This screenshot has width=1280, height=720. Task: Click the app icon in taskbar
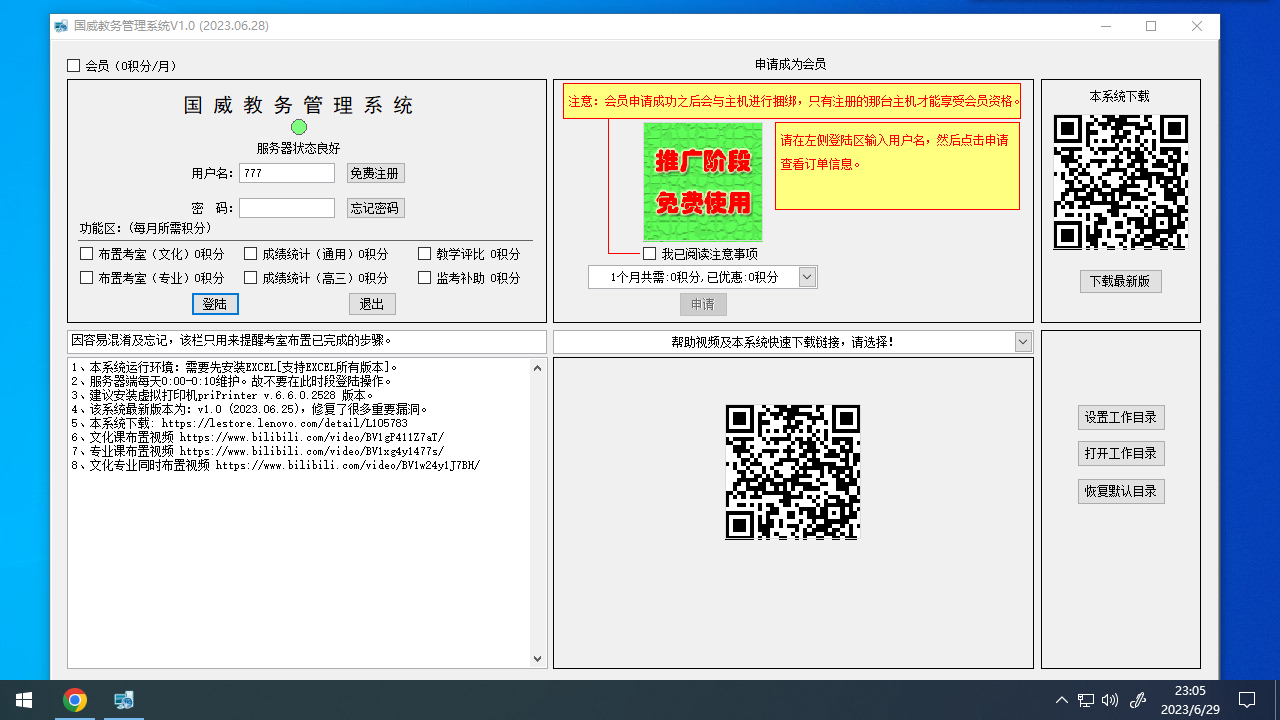(124, 700)
